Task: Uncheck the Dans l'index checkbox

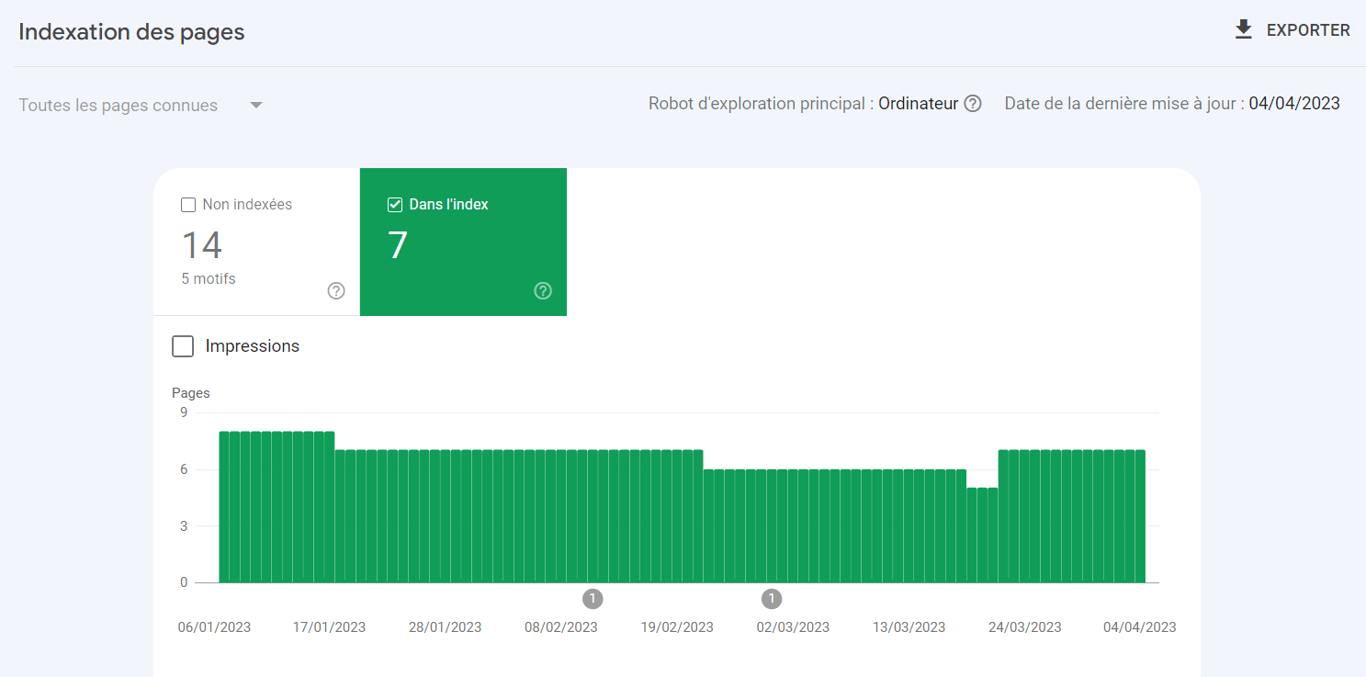Action: click(394, 204)
